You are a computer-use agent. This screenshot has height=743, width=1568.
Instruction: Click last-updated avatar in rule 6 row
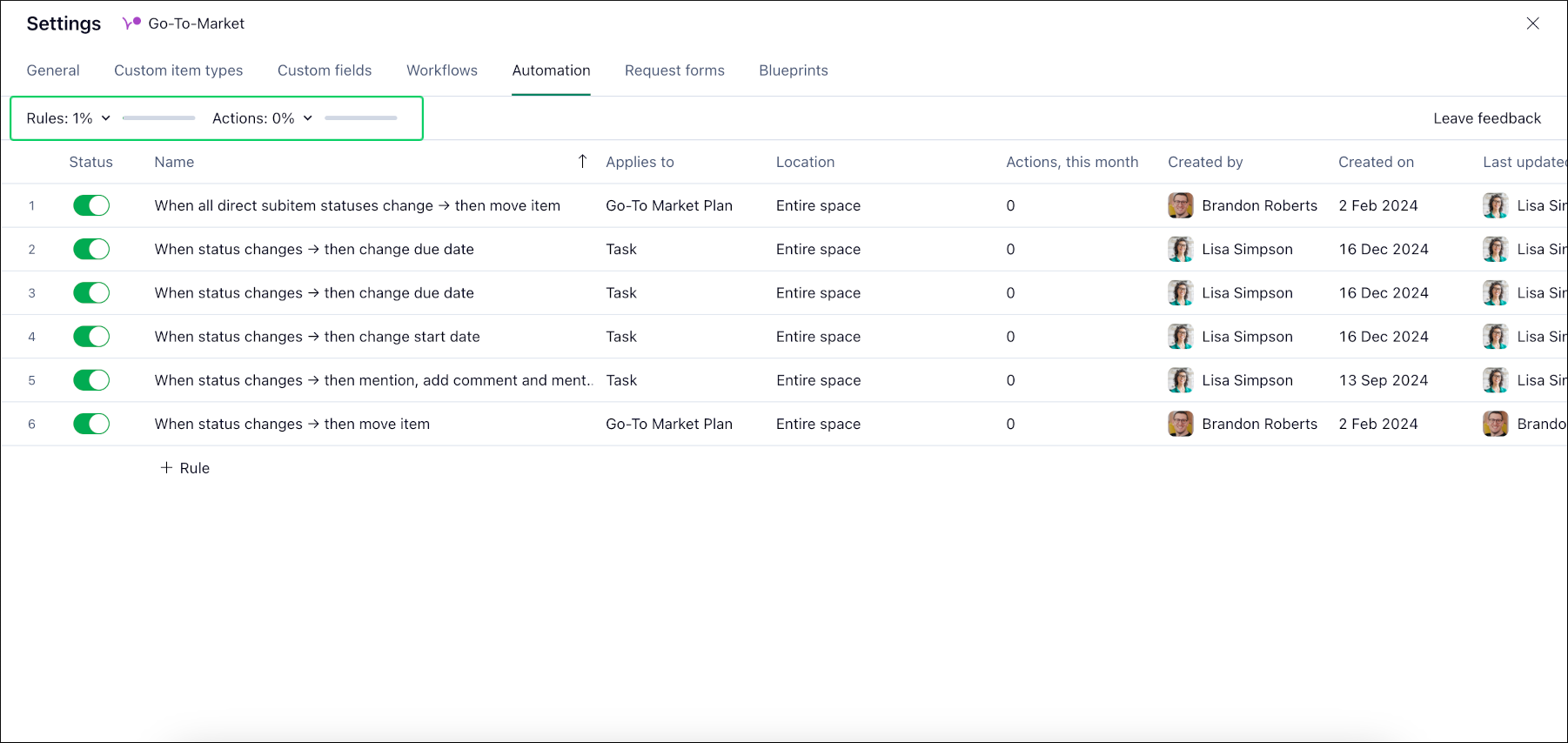point(1495,424)
